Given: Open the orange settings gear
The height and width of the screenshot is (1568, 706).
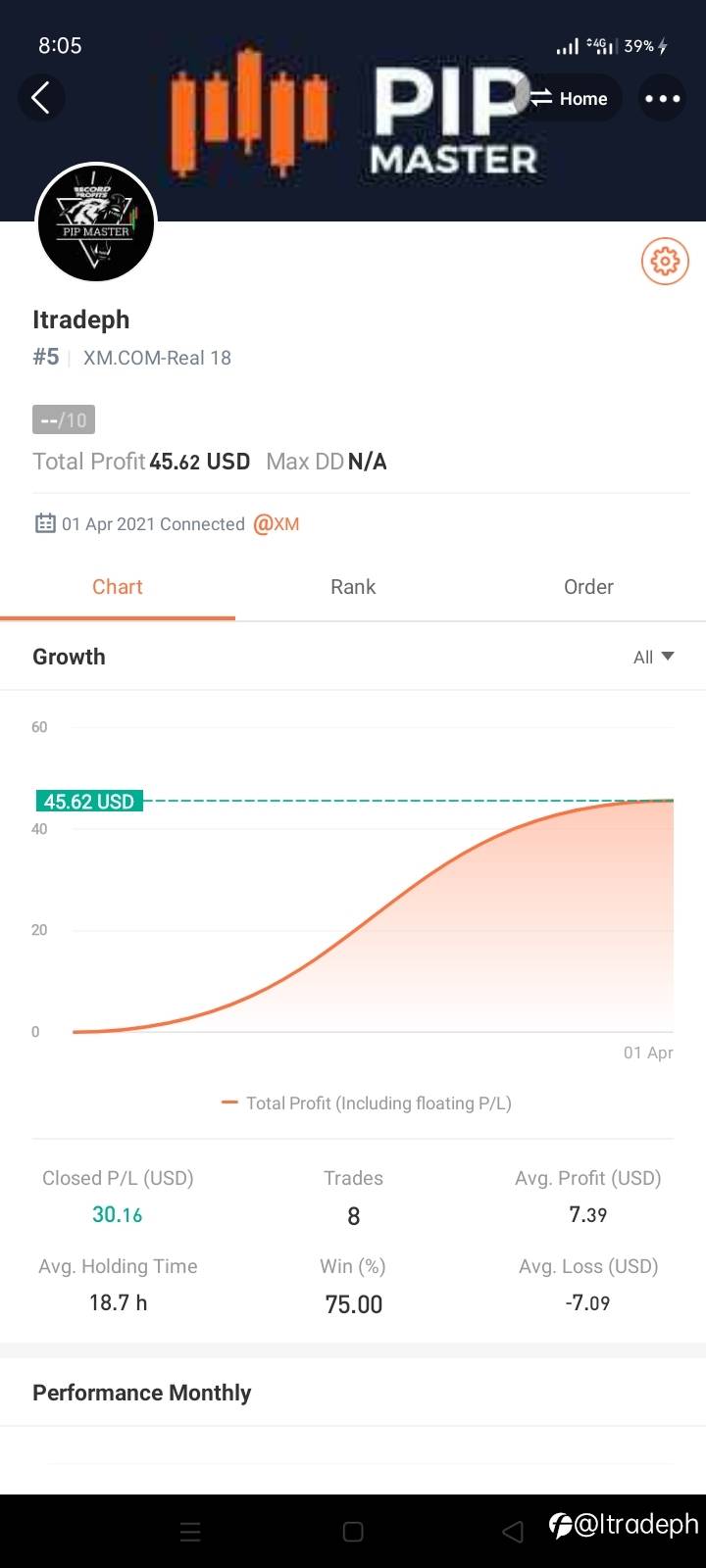Looking at the screenshot, I should [665, 262].
